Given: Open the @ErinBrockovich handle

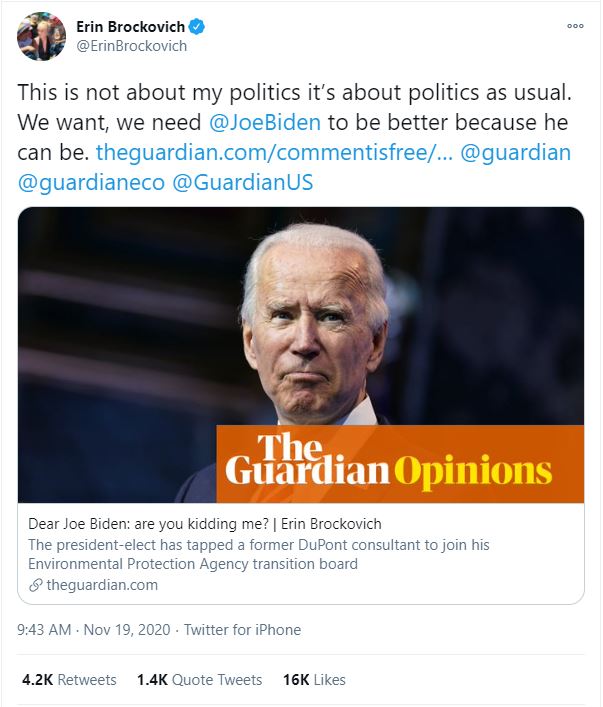Looking at the screenshot, I should 132,46.
